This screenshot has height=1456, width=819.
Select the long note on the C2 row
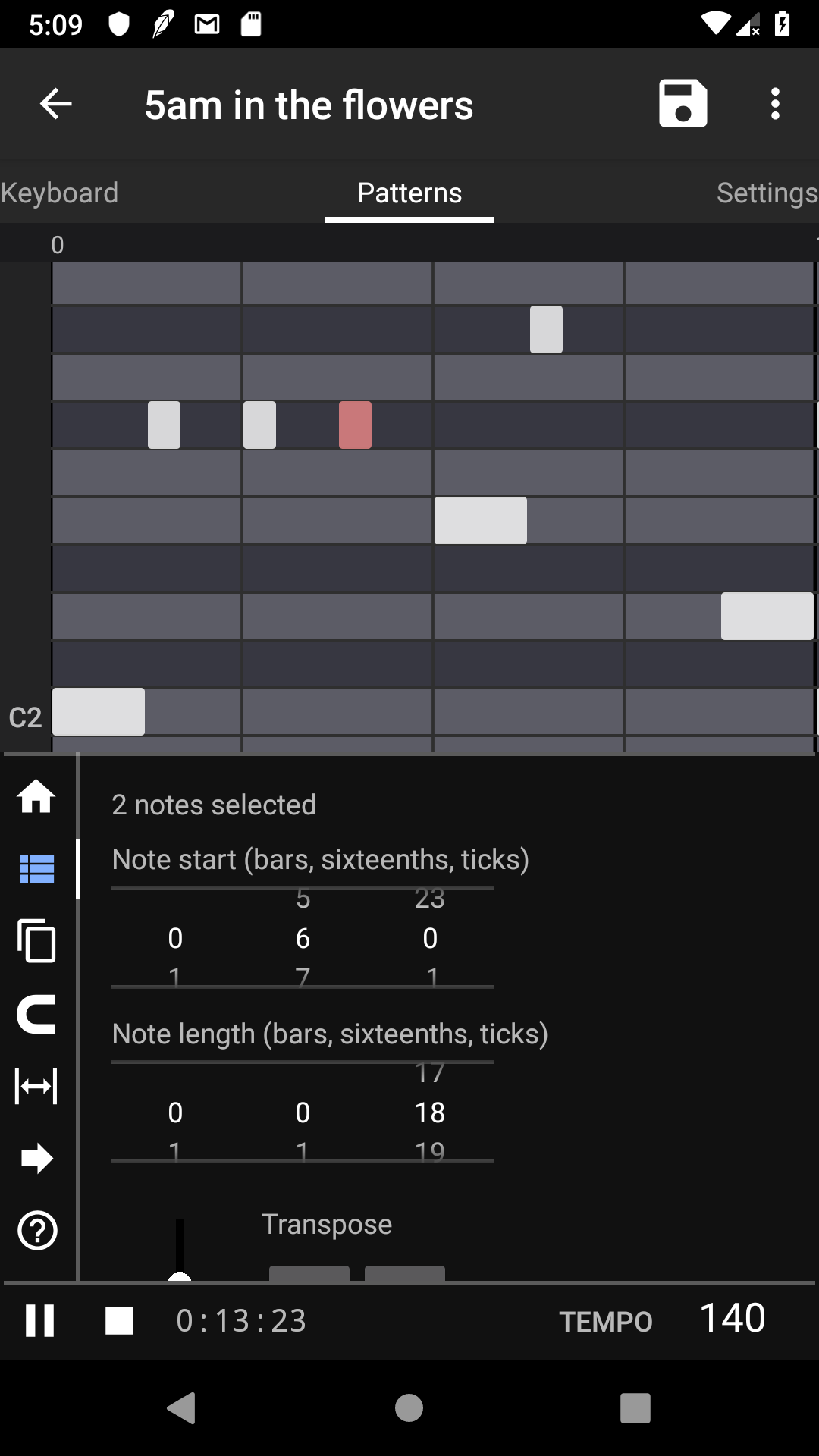click(x=99, y=711)
